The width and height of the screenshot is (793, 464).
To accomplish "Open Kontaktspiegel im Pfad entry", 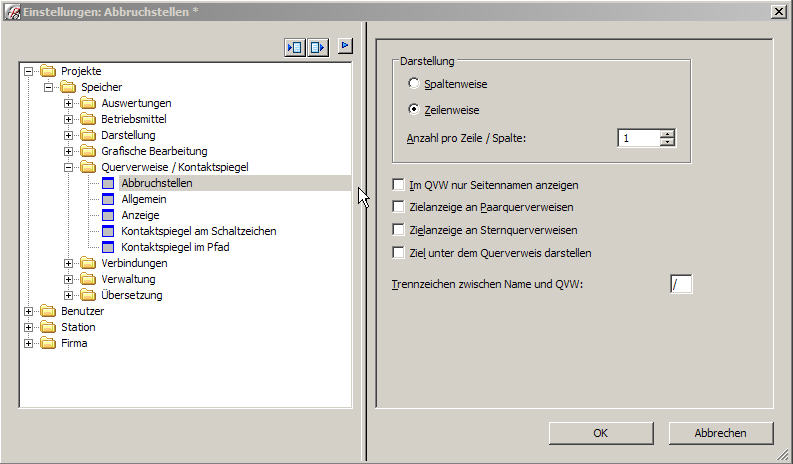I will tap(175, 247).
